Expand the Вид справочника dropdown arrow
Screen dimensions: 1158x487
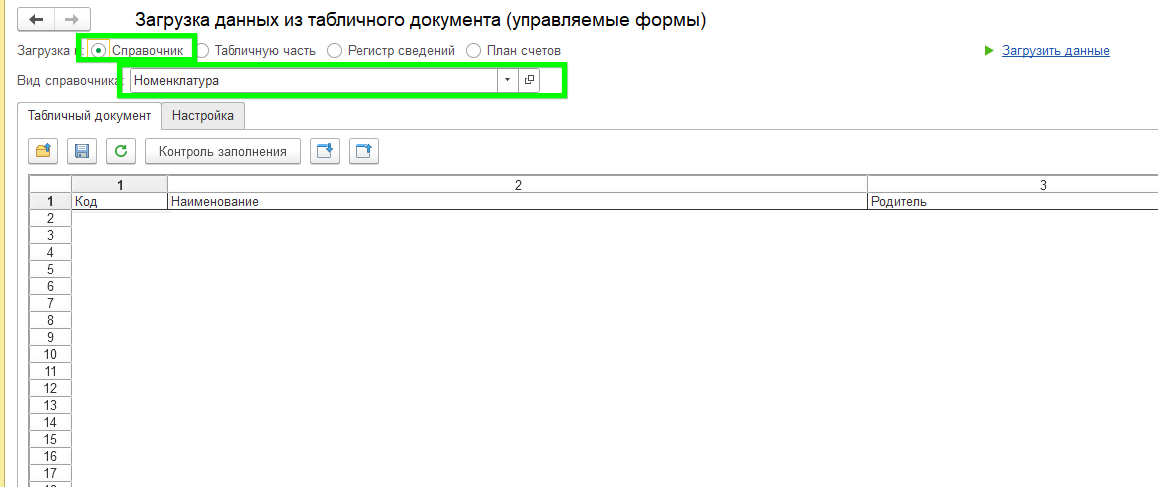pyautogui.click(x=507, y=80)
